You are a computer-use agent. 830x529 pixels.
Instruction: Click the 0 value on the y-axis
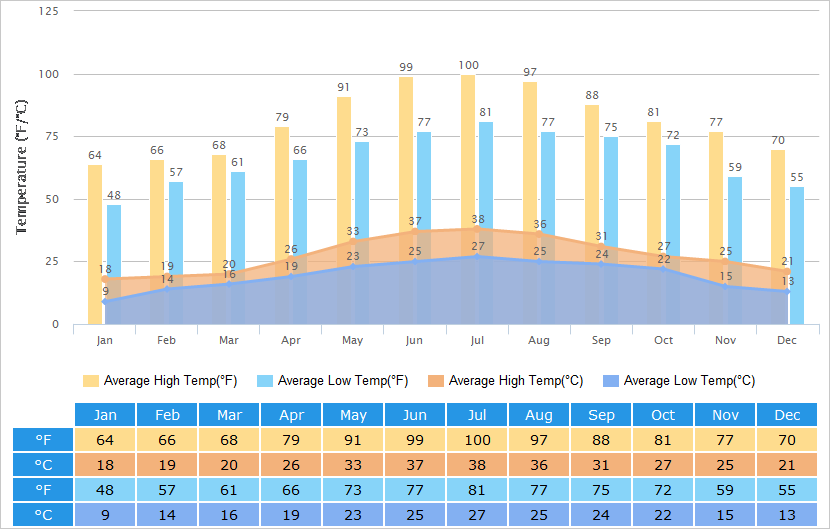56,324
